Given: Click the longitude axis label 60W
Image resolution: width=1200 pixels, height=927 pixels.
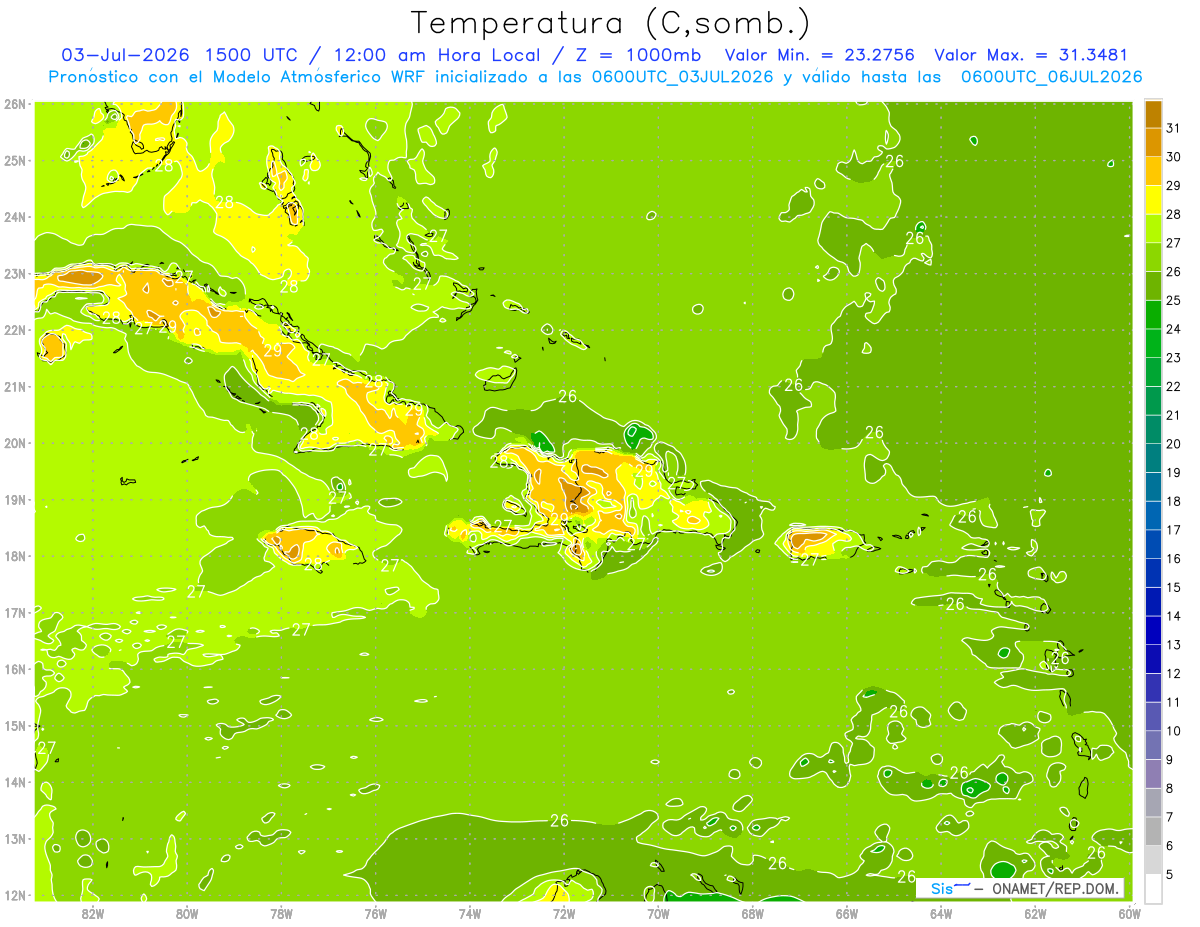Looking at the screenshot, I should (x=1128, y=913).
